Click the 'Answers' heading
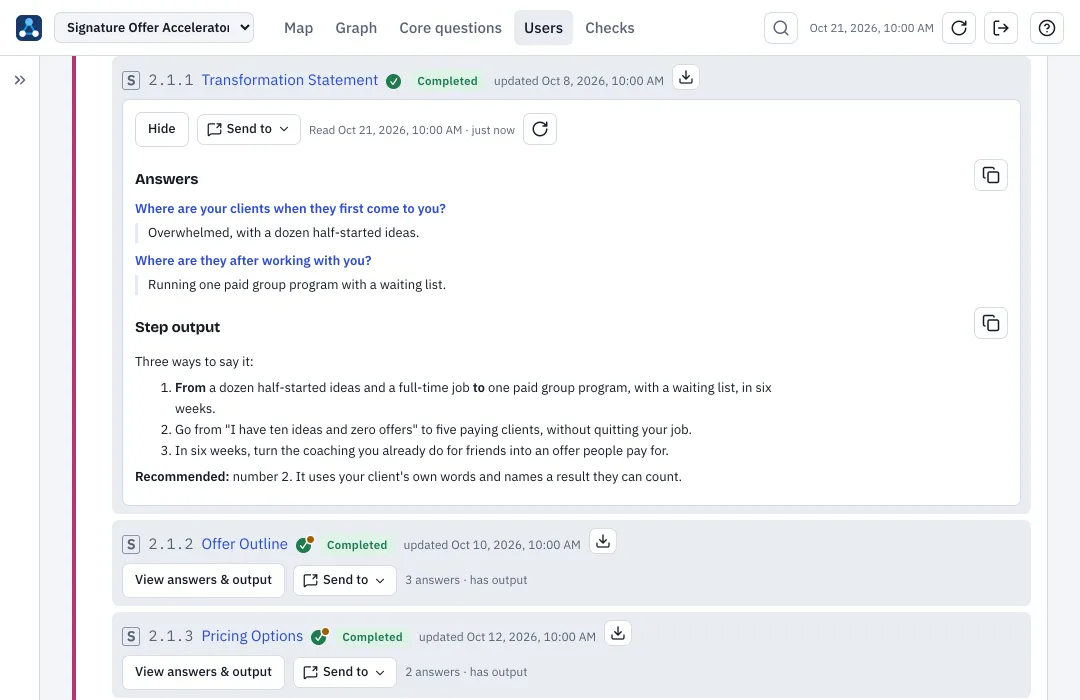 click(x=167, y=179)
